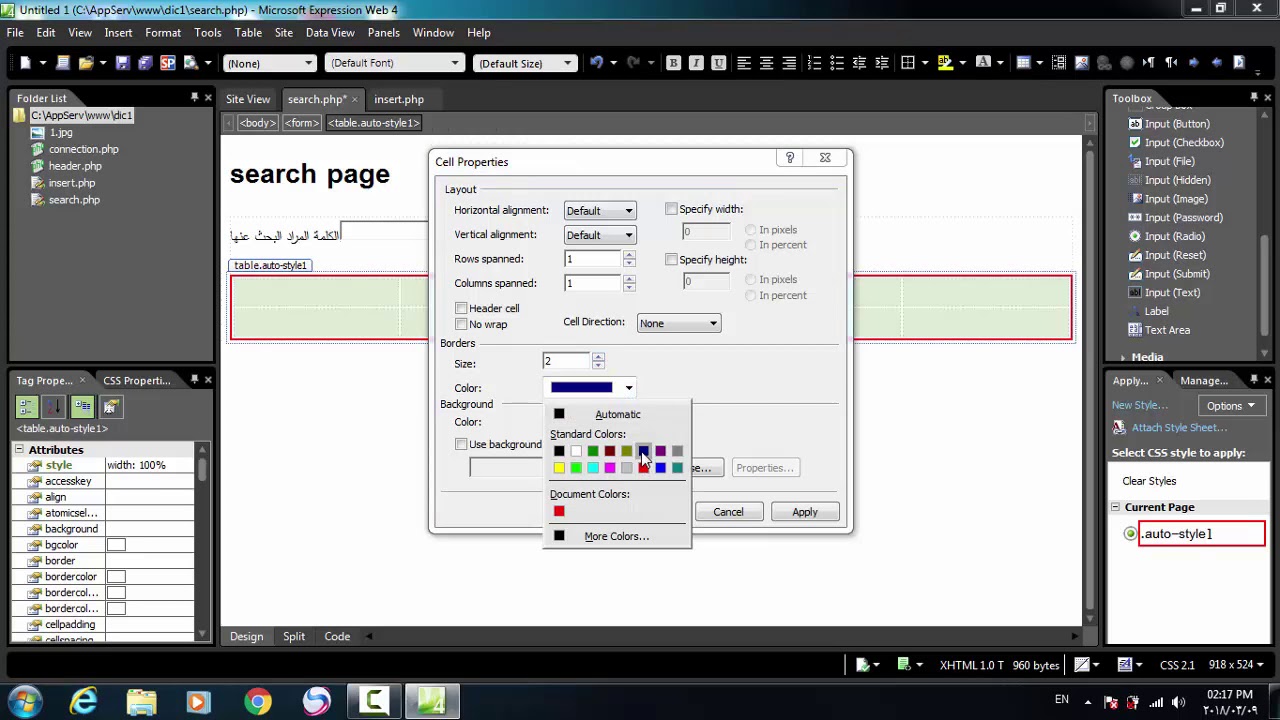1280x720 pixels.
Task: Click the Highlight color toolbar icon
Action: click(945, 63)
